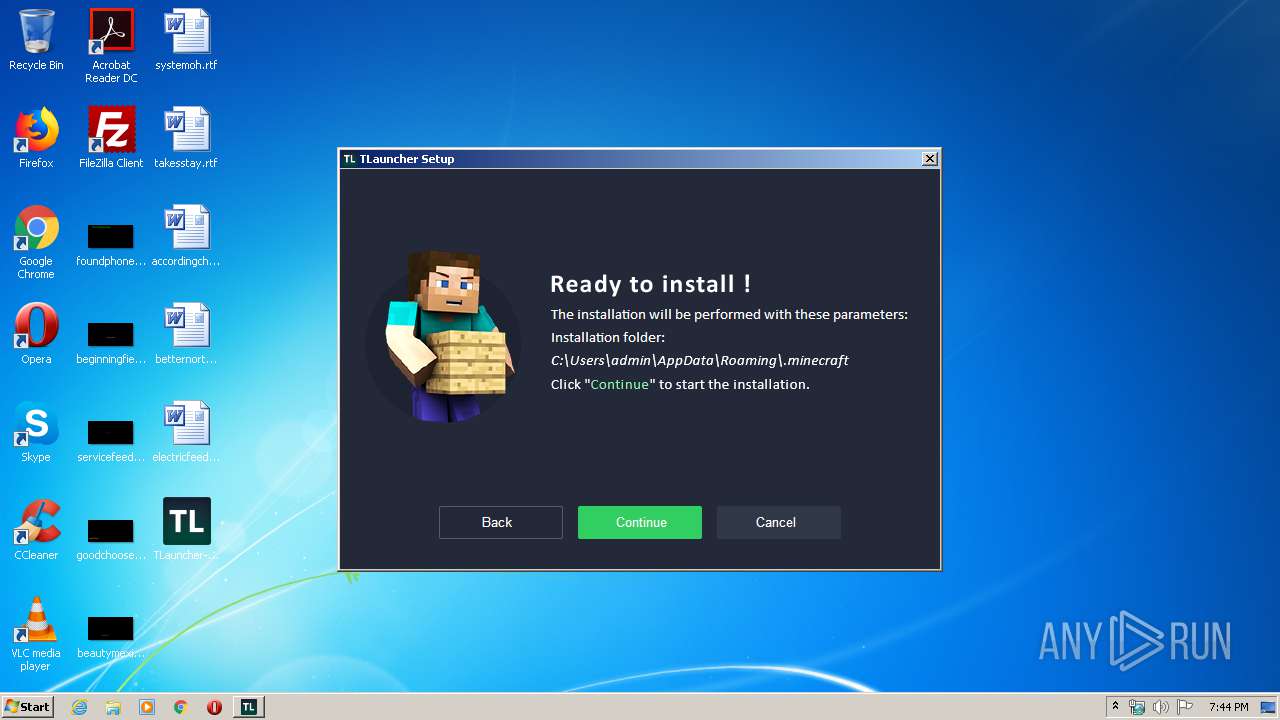Select the beginningfie desktop file

coord(111,342)
